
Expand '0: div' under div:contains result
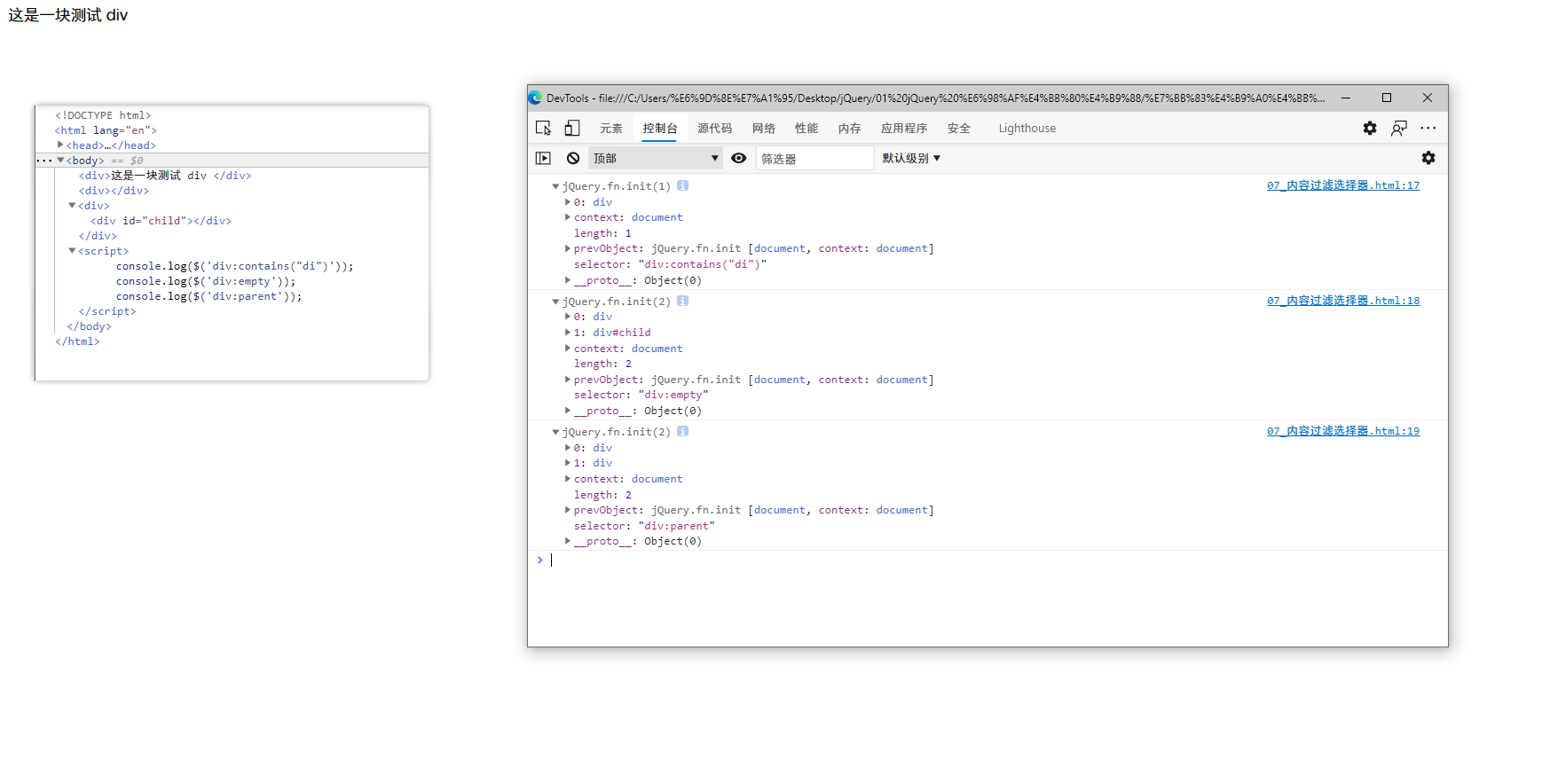coord(568,201)
